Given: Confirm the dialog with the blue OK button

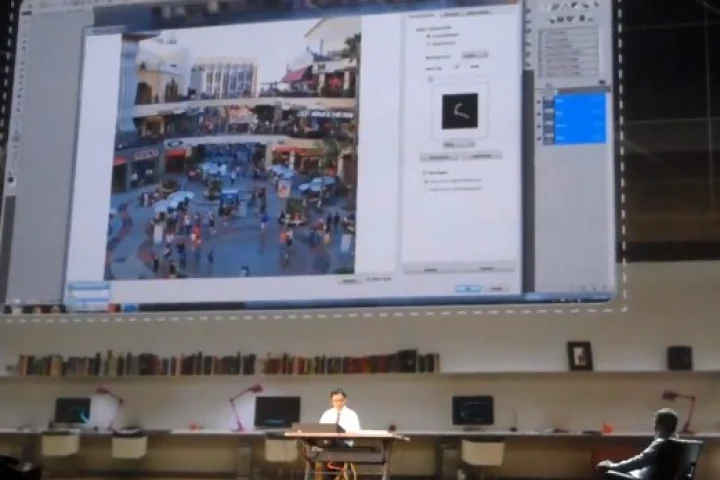Looking at the screenshot, I should coord(468,288).
